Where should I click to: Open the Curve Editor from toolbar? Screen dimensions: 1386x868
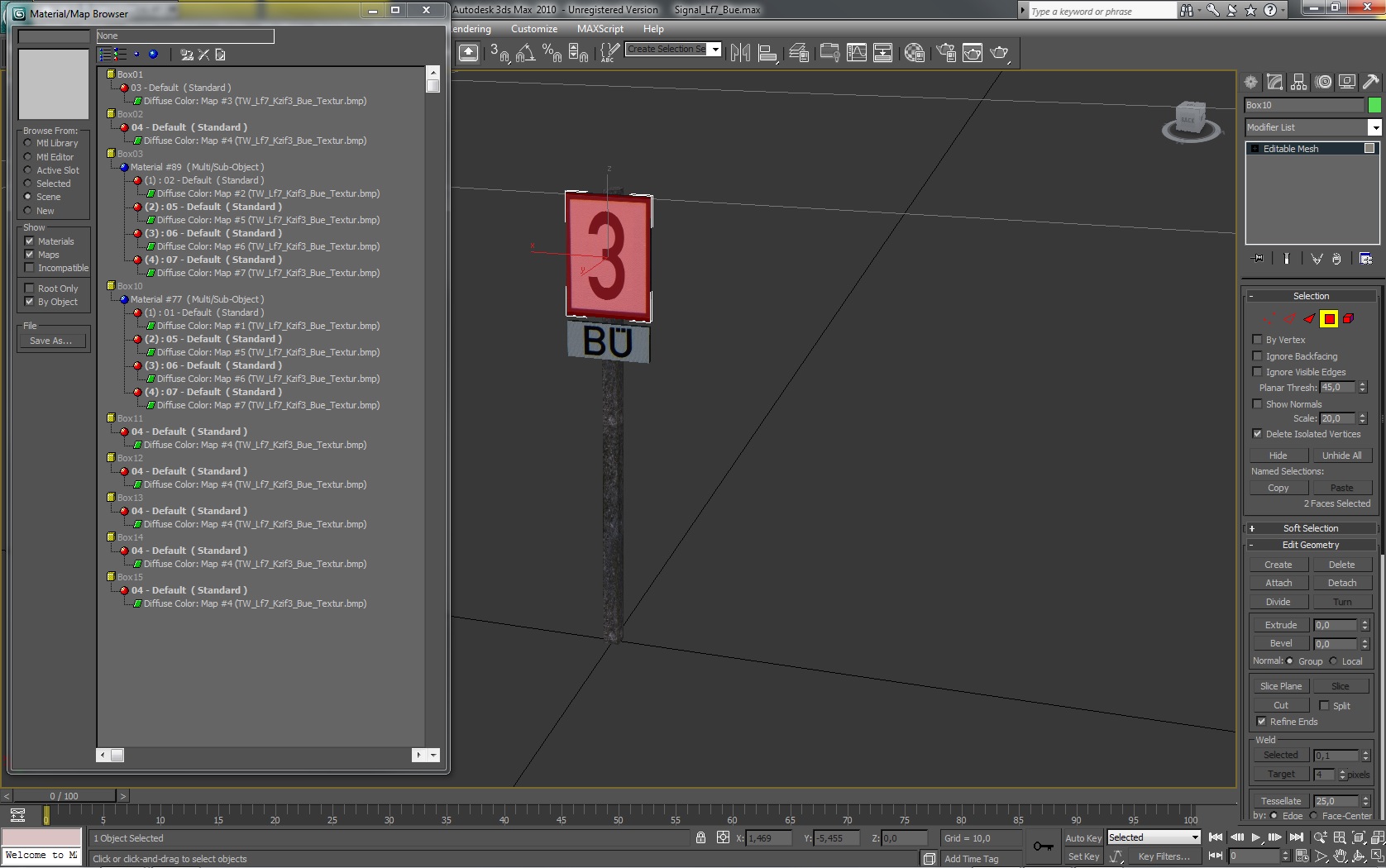tap(857, 53)
